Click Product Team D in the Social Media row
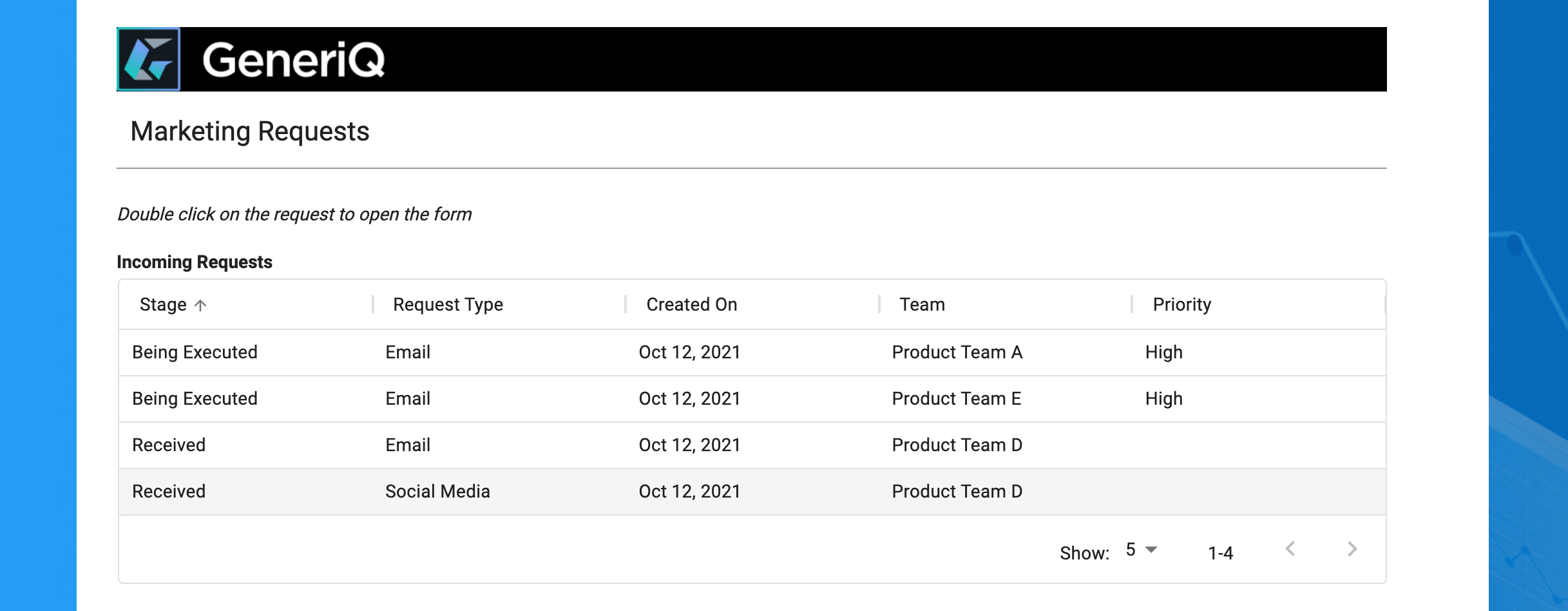Viewport: 1568px width, 611px height. 957,492
